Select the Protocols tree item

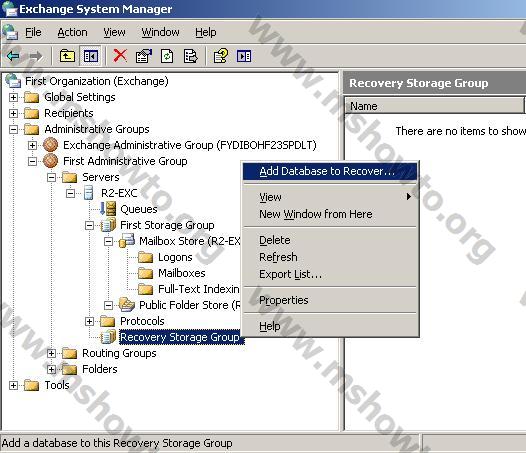click(x=142, y=321)
